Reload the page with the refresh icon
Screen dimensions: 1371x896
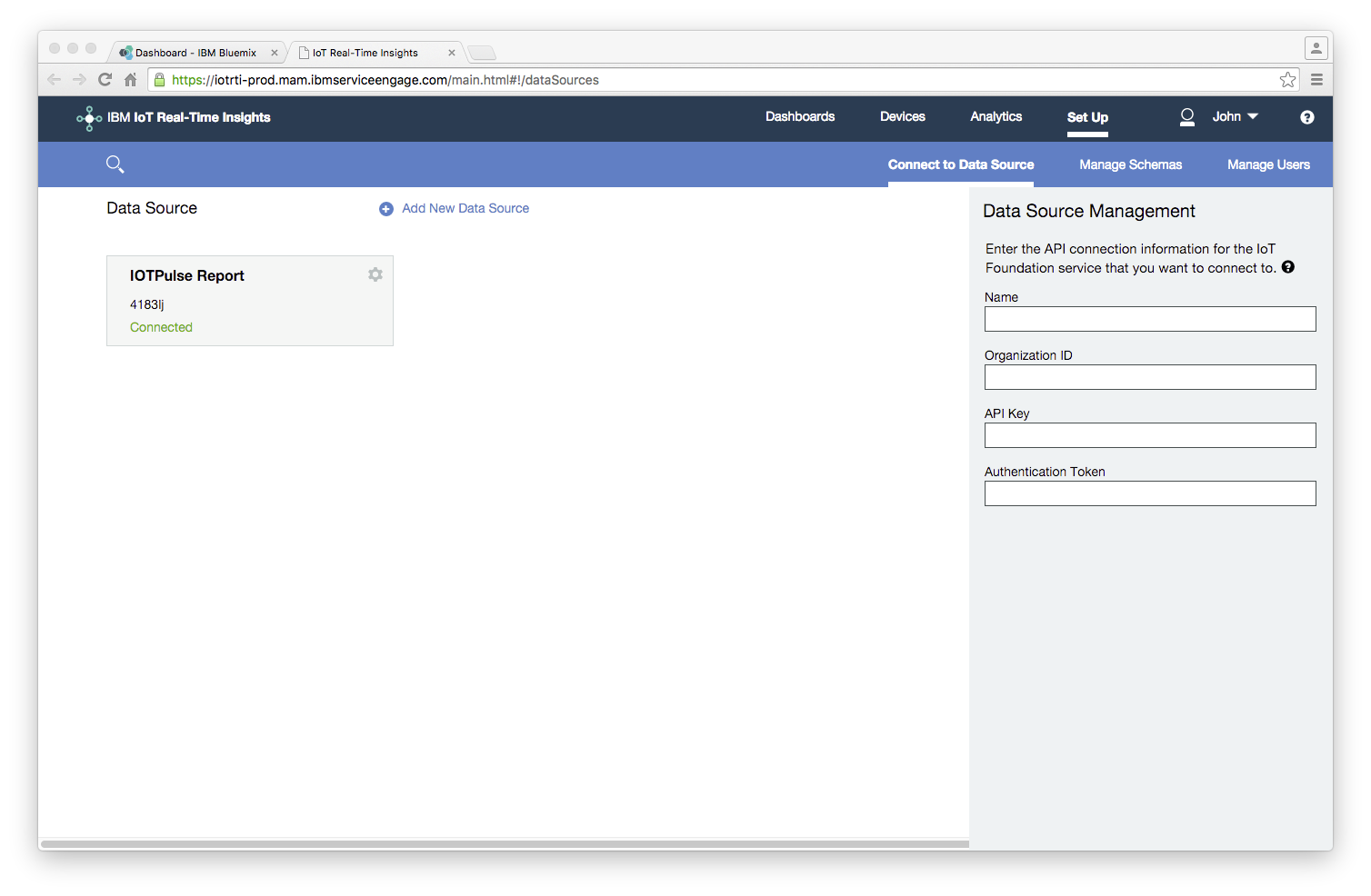point(105,80)
